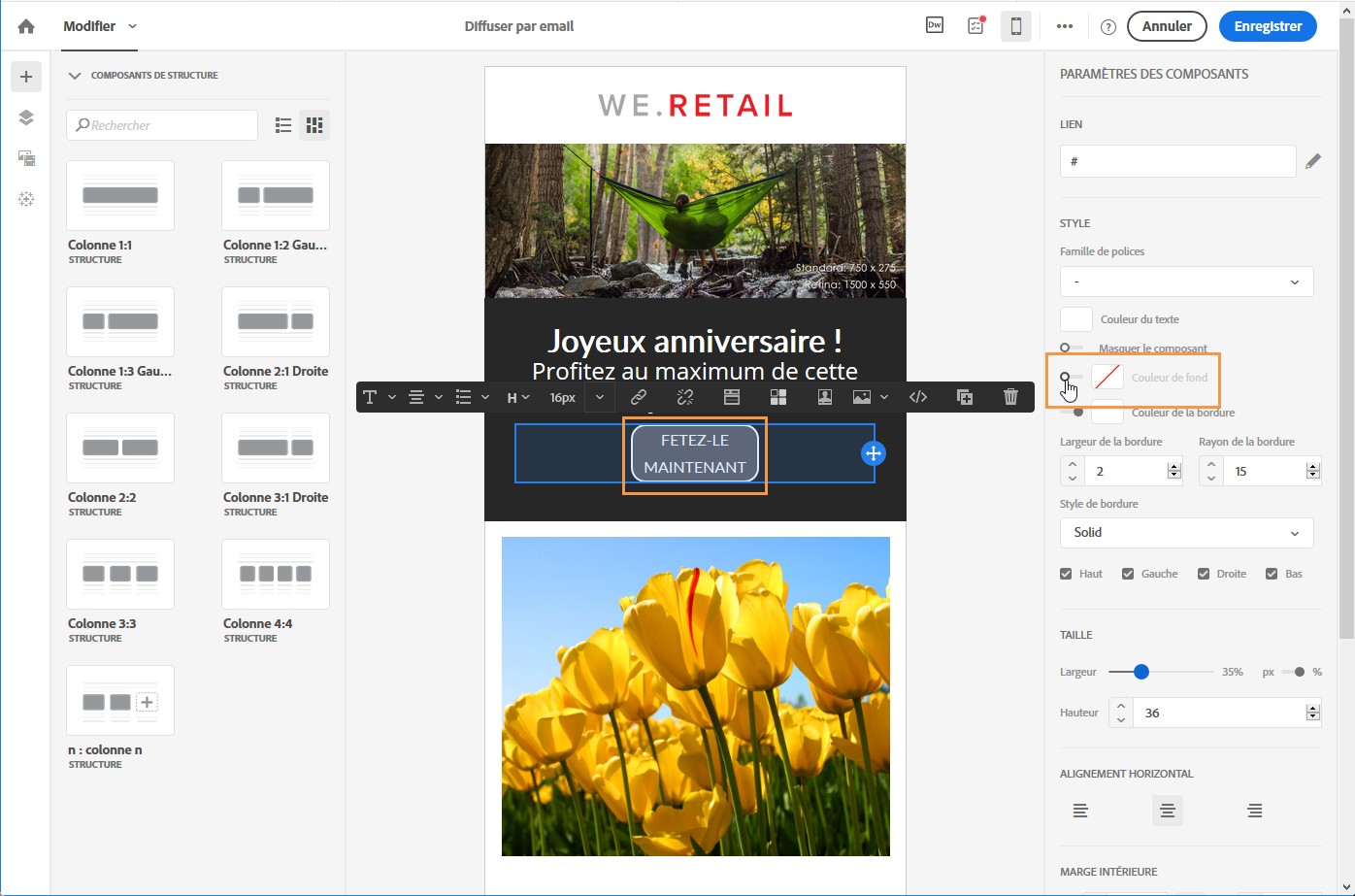Click the plus add-component sidebar icon
The height and width of the screenshot is (896, 1355).
click(26, 77)
